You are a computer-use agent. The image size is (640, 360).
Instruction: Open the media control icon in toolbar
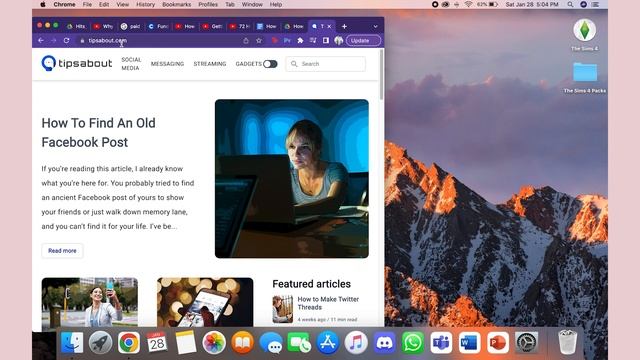pos(313,40)
